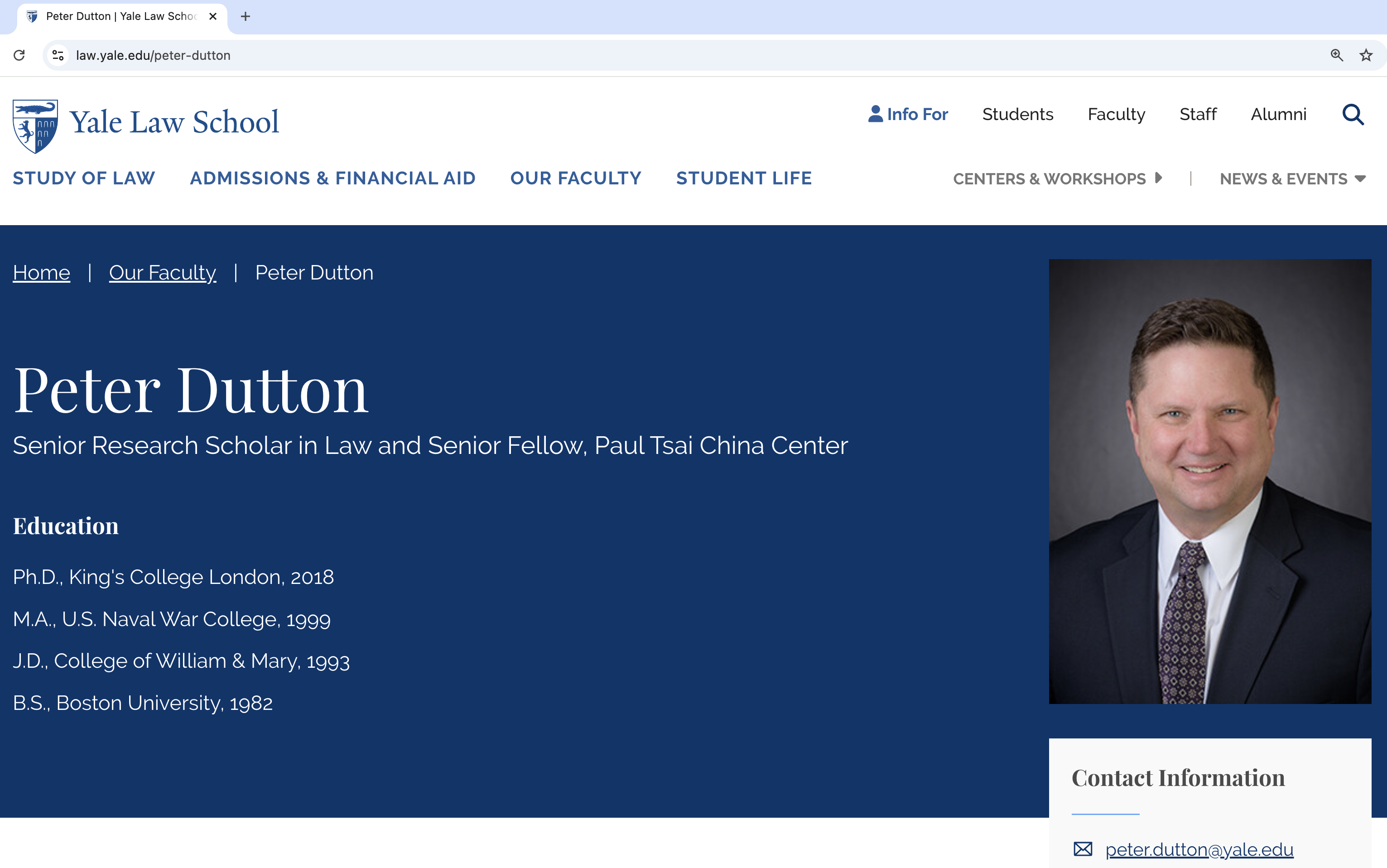
Task: Click the search magnifier icon in header
Action: (1353, 114)
